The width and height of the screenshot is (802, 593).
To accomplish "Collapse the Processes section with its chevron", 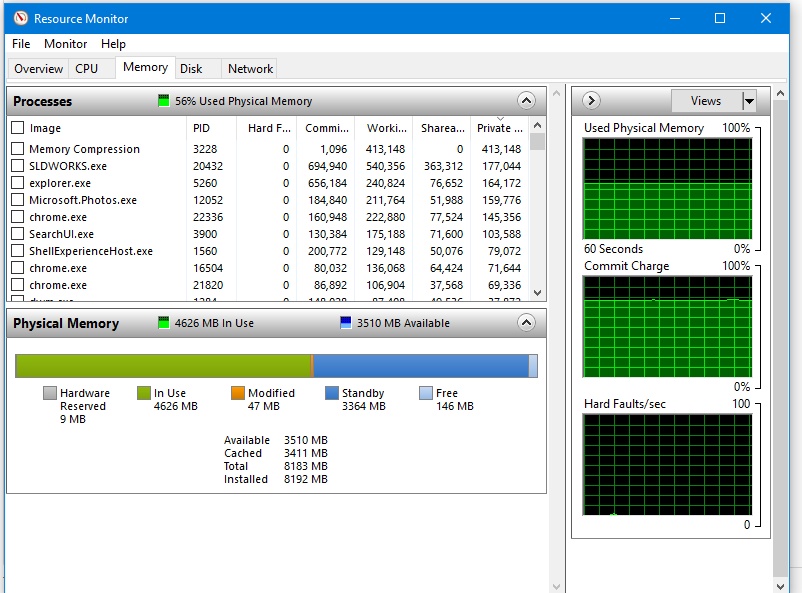I will 526,101.
